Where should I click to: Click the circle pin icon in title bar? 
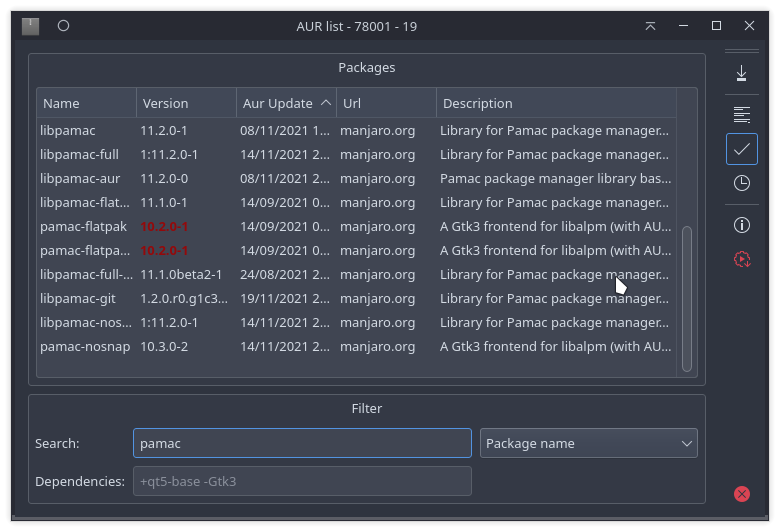(63, 26)
